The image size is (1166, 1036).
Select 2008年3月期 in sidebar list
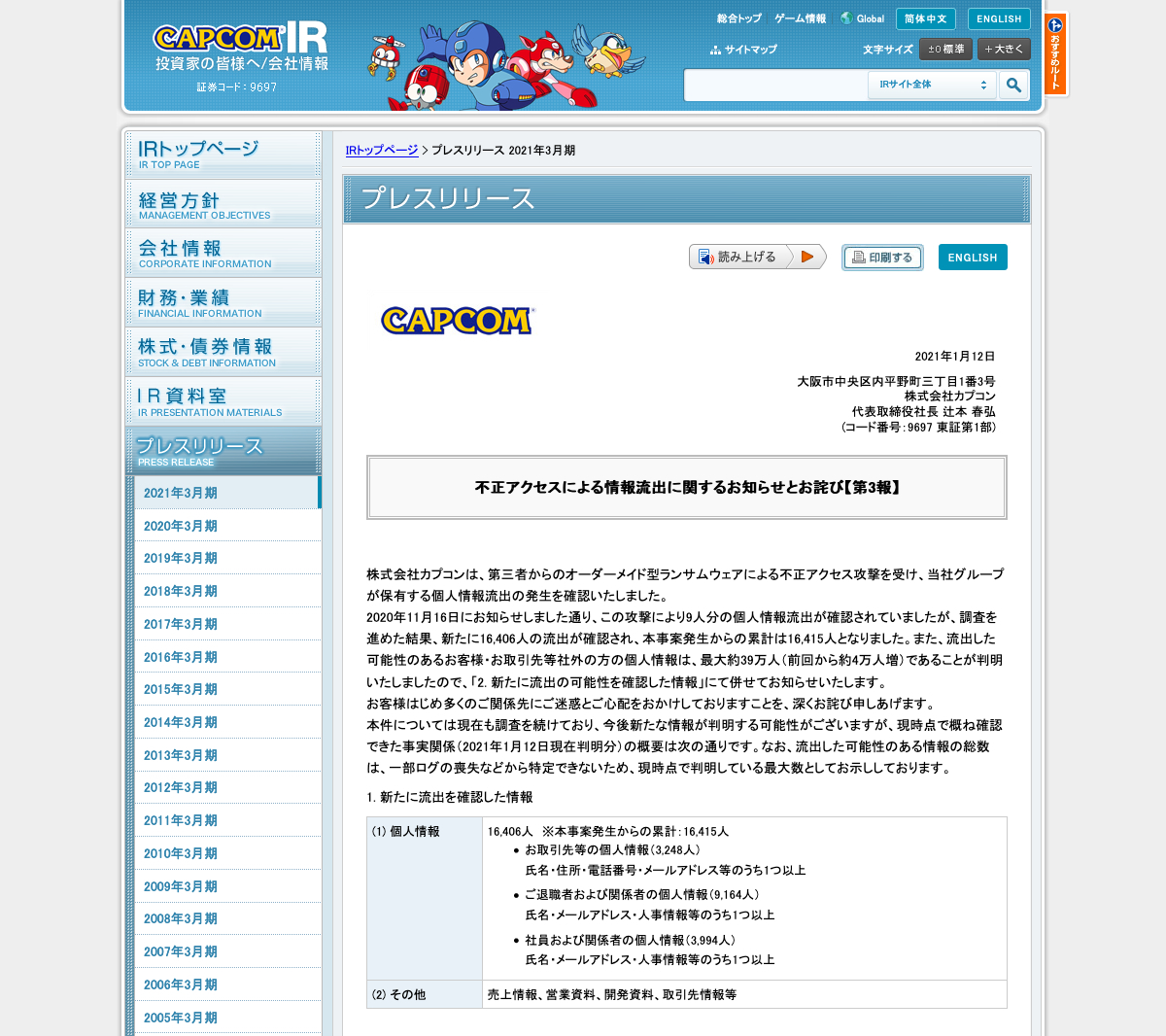[x=227, y=918]
